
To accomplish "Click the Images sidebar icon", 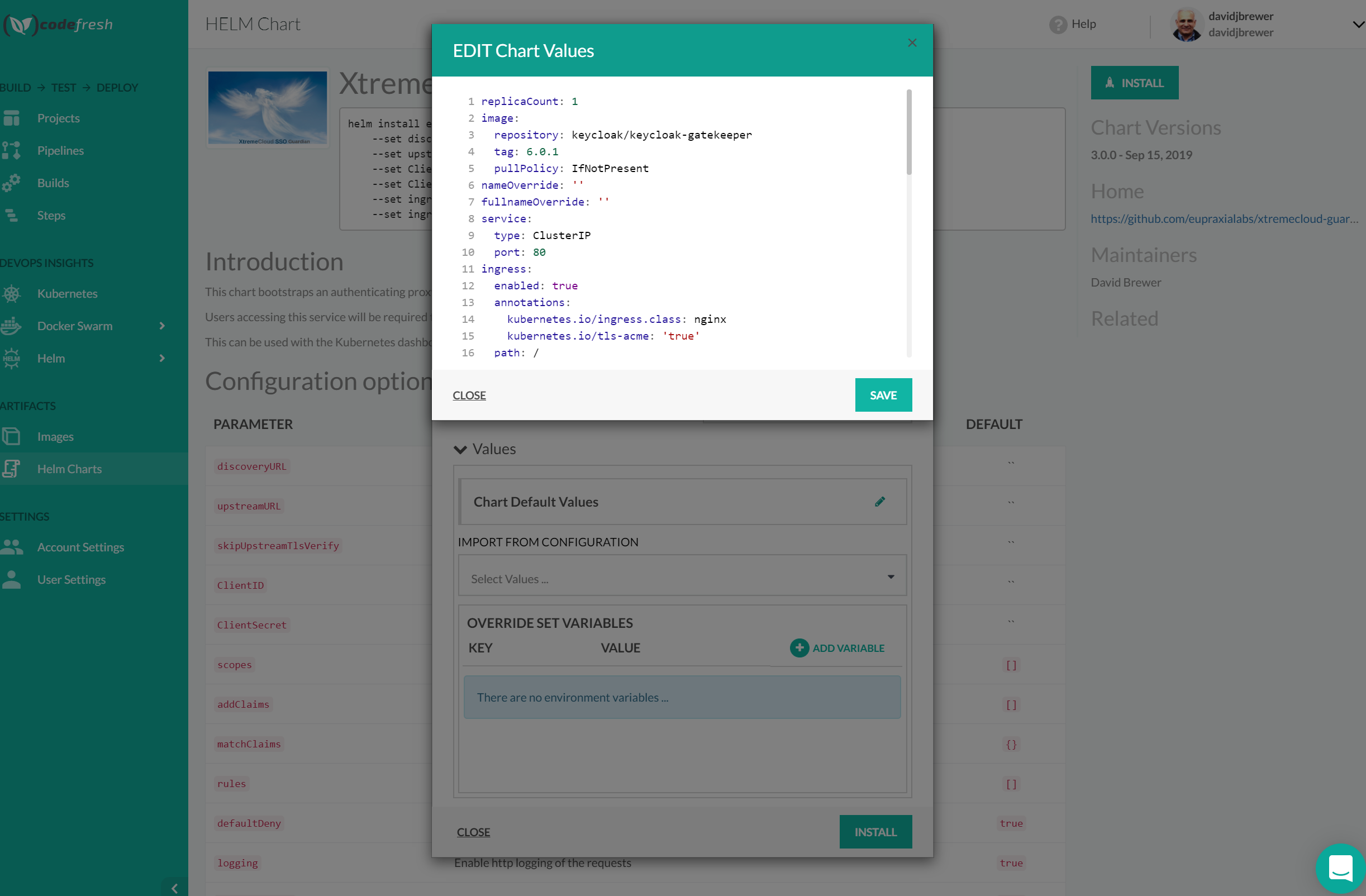I will (x=12, y=436).
